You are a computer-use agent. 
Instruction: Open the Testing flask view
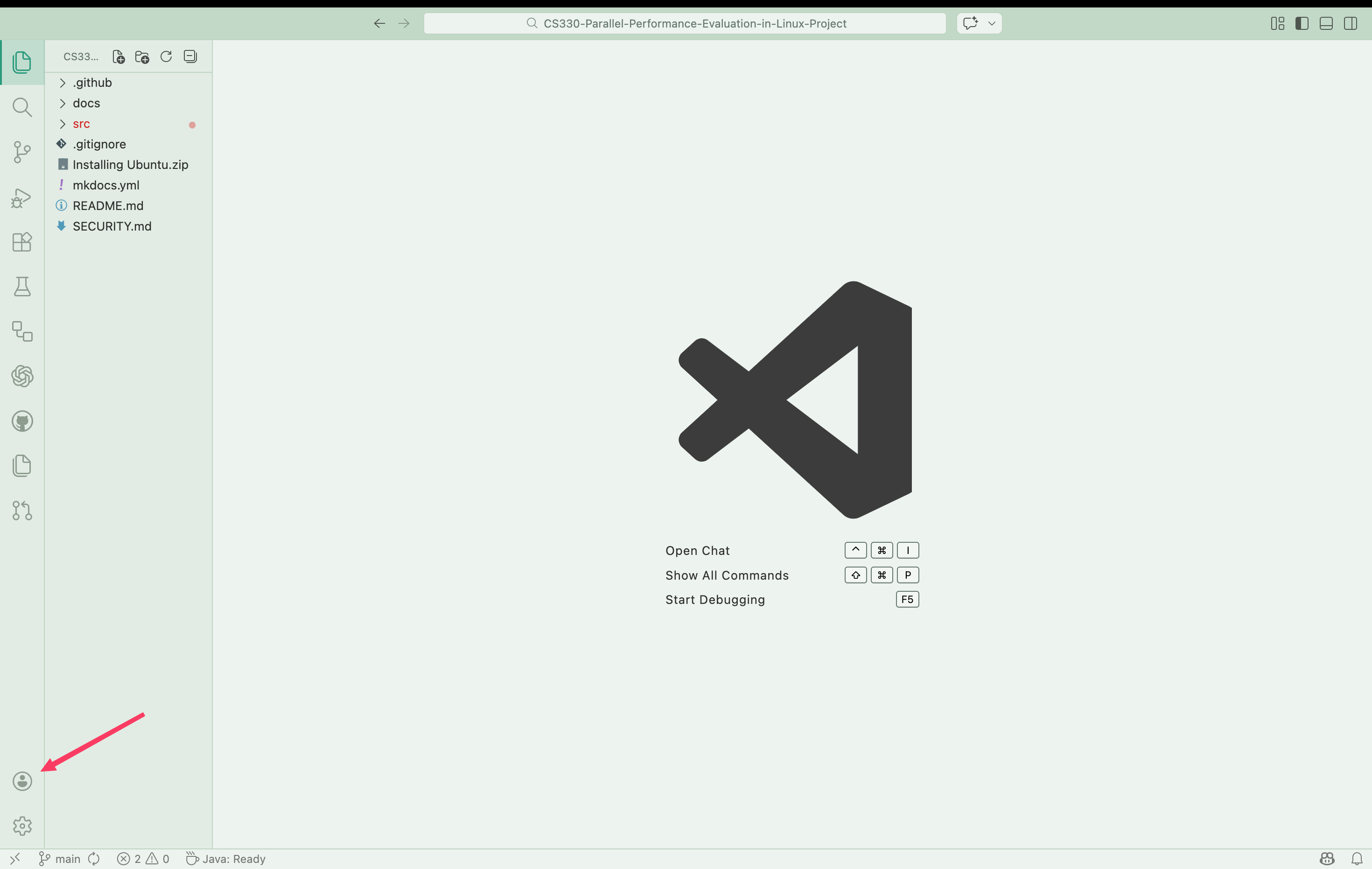[21, 287]
